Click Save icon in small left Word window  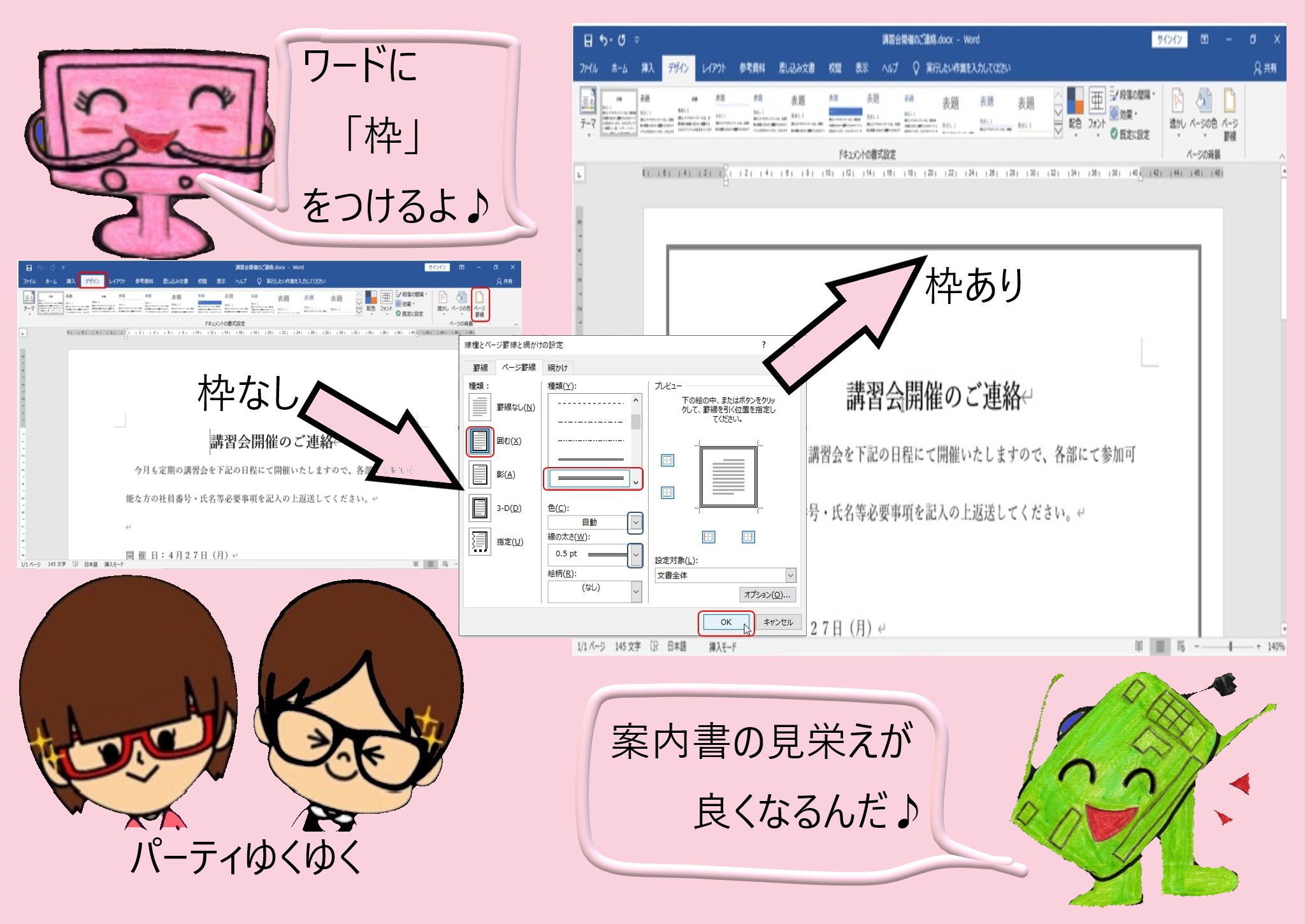(29, 268)
